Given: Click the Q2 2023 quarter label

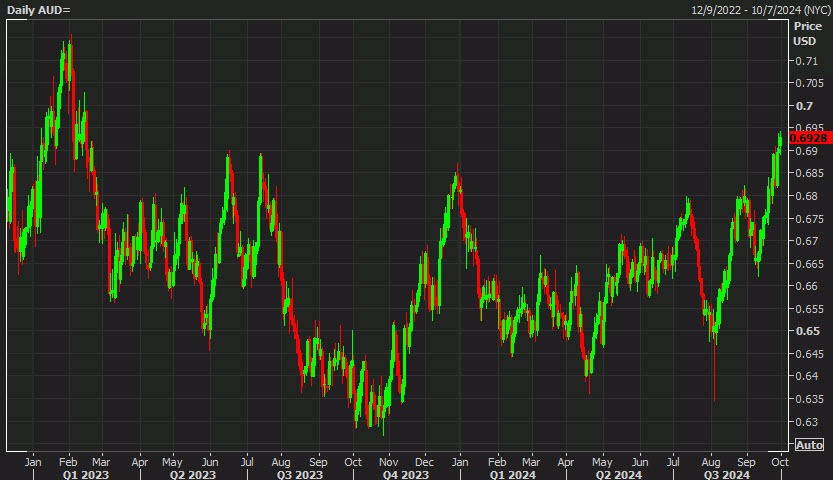Looking at the screenshot, I should [x=193, y=474].
